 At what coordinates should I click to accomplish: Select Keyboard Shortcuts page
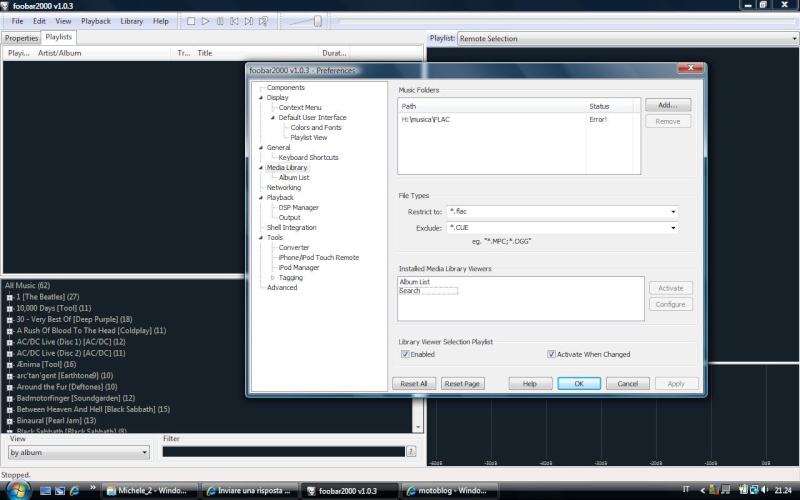tap(308, 158)
